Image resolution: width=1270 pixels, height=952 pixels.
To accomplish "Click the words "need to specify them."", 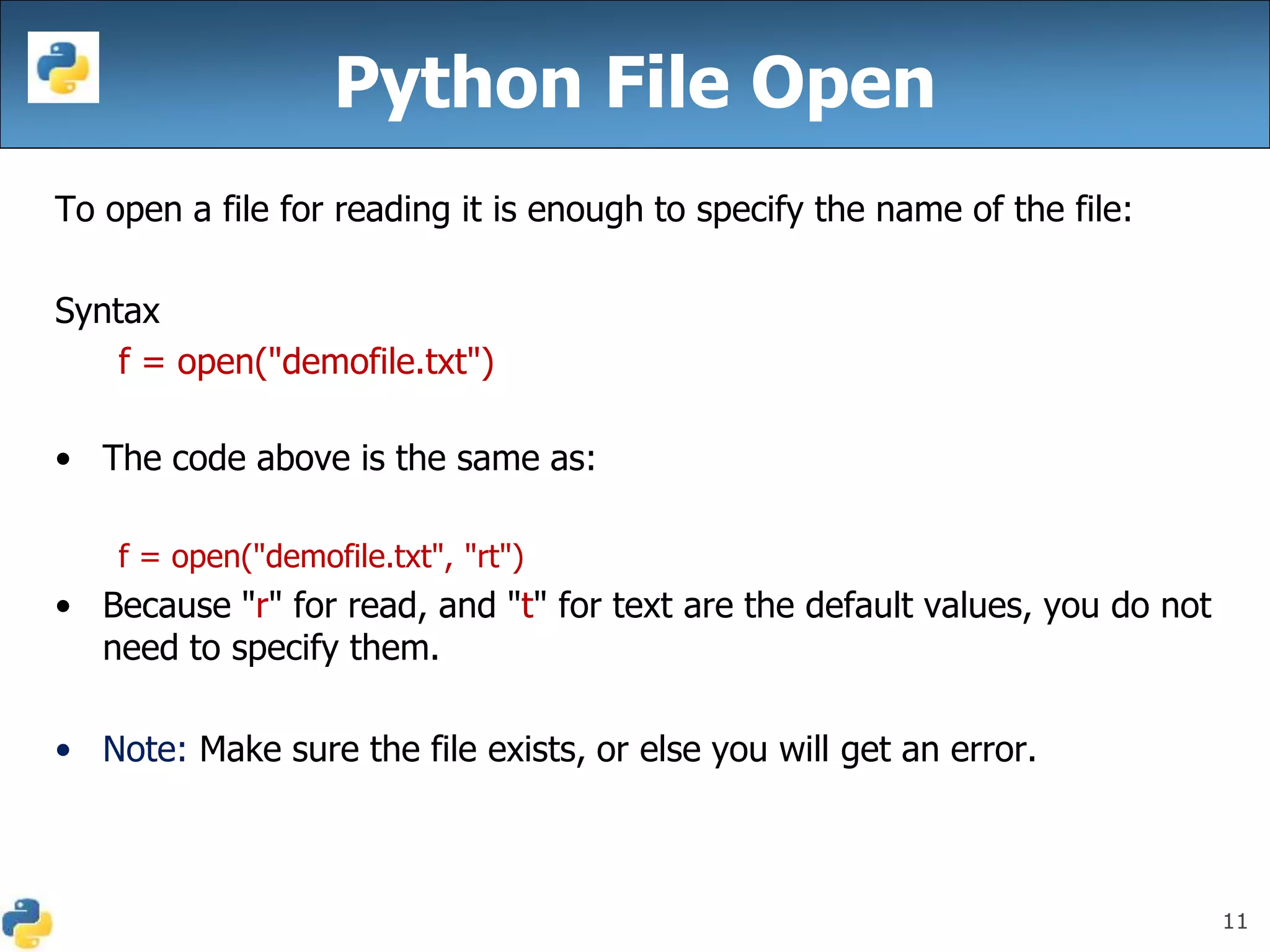I will (x=271, y=648).
